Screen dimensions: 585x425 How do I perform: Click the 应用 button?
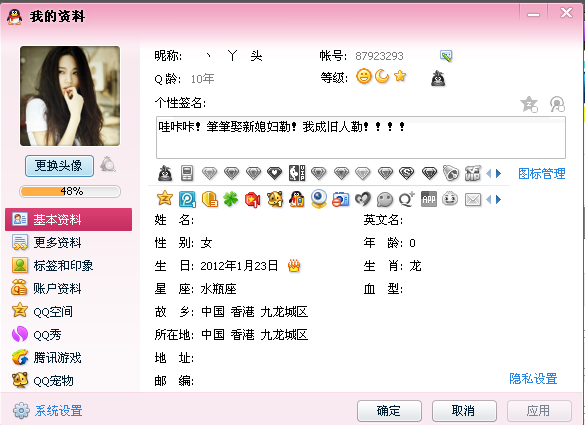point(539,411)
